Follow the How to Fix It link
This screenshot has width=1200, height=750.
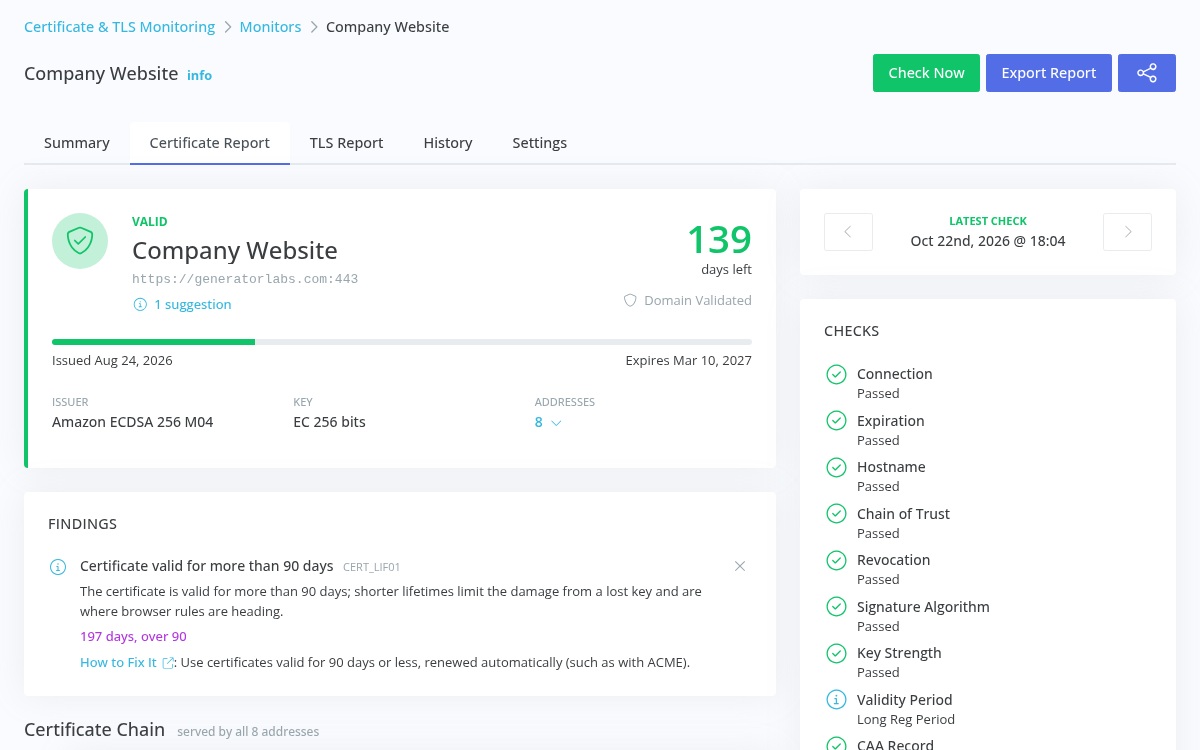118,662
